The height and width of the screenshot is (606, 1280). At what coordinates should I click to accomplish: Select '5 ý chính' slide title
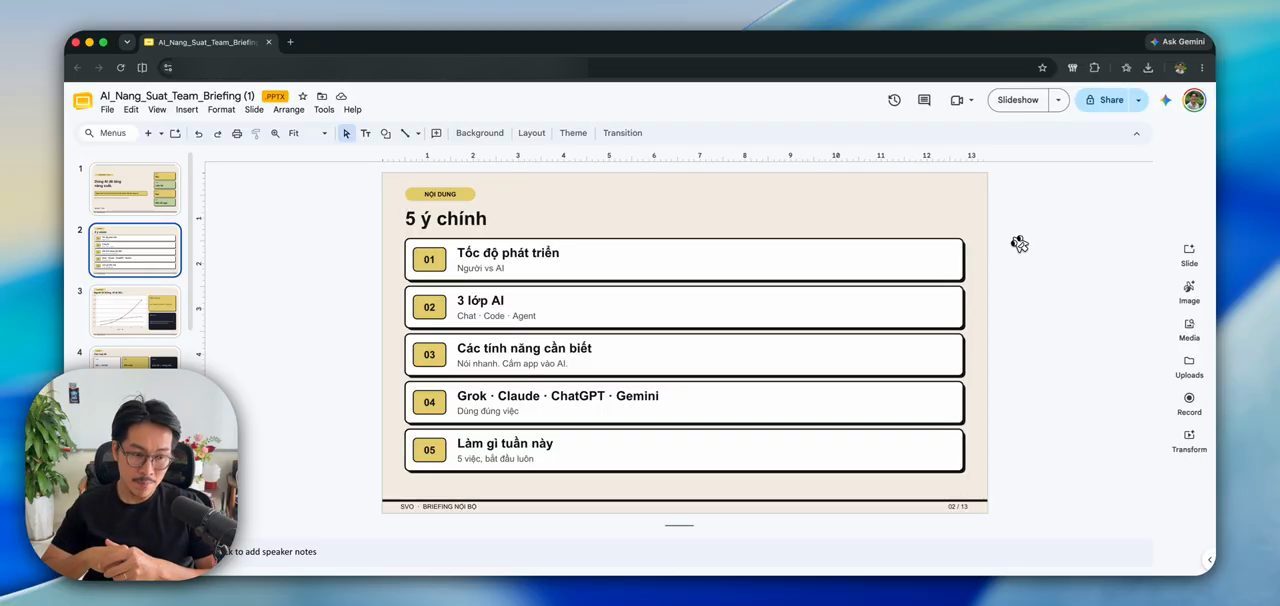tap(446, 219)
